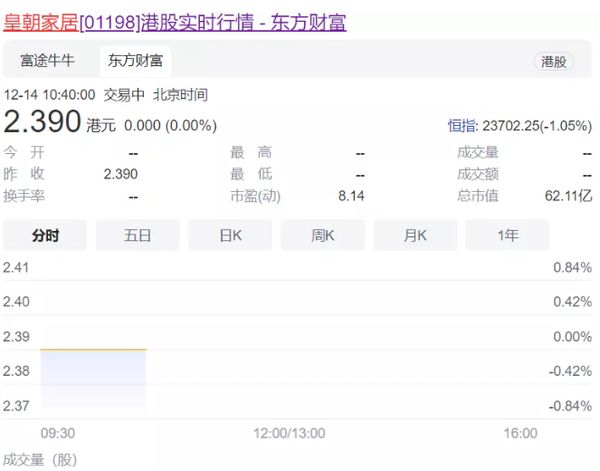Switch chart to 五日 view
This screenshot has width=600, height=471.
point(138,236)
